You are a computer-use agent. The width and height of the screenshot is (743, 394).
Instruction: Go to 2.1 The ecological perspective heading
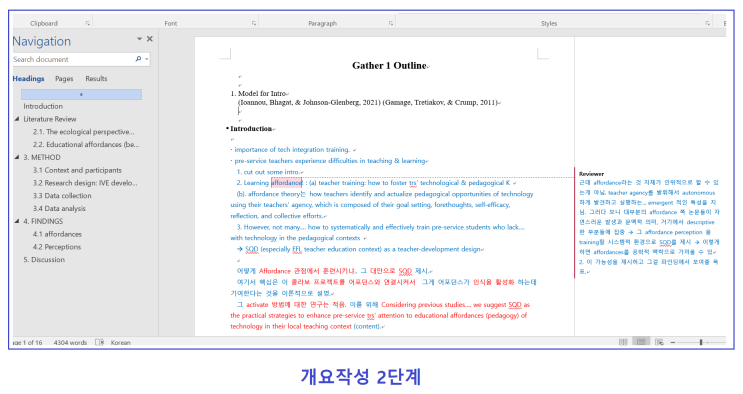83,132
